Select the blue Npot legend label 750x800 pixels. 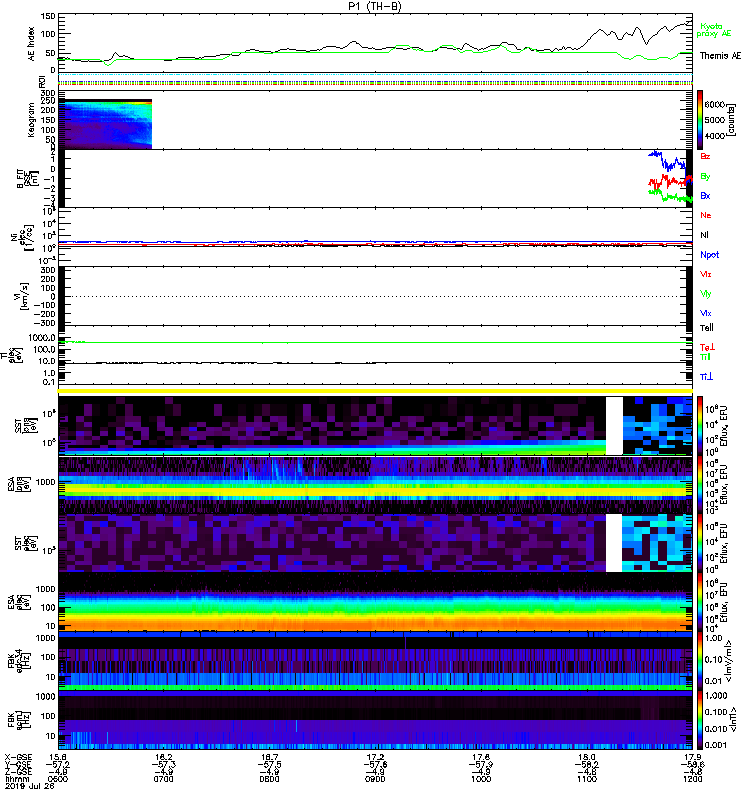click(x=709, y=255)
